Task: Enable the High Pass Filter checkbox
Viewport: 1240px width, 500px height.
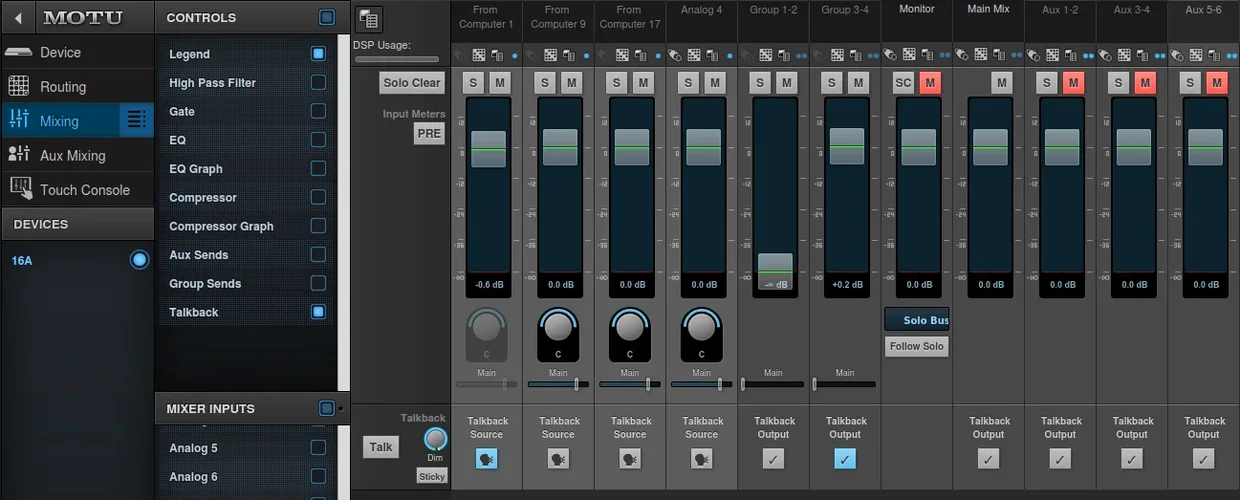Action: pyautogui.click(x=318, y=83)
